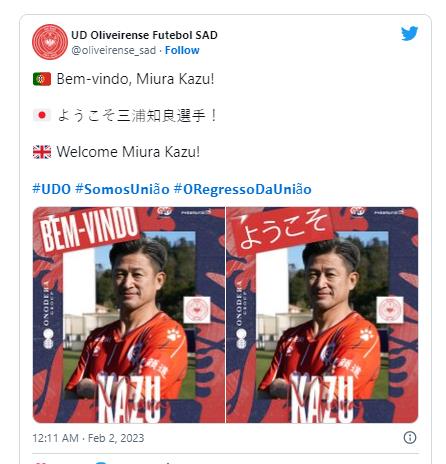Open the 12:11 AM Feb 2, 2023 timestamp

88,438
